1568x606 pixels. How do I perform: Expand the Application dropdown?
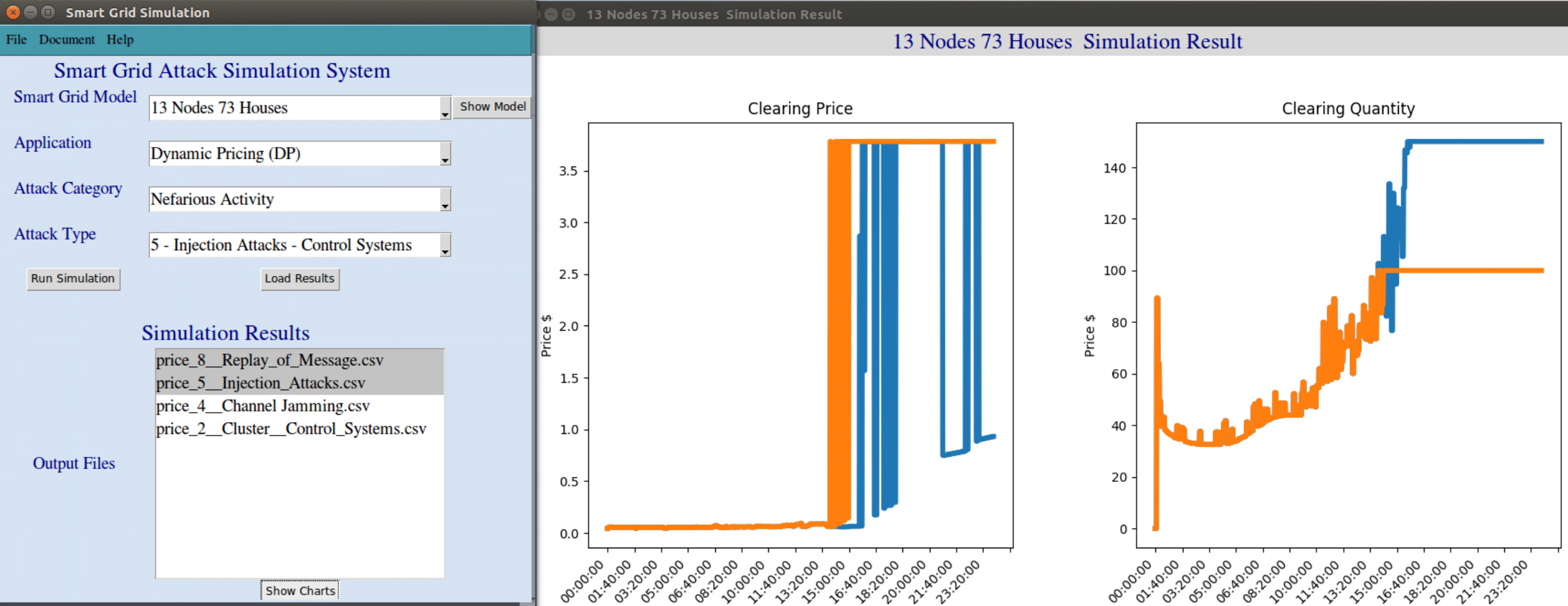(445, 154)
